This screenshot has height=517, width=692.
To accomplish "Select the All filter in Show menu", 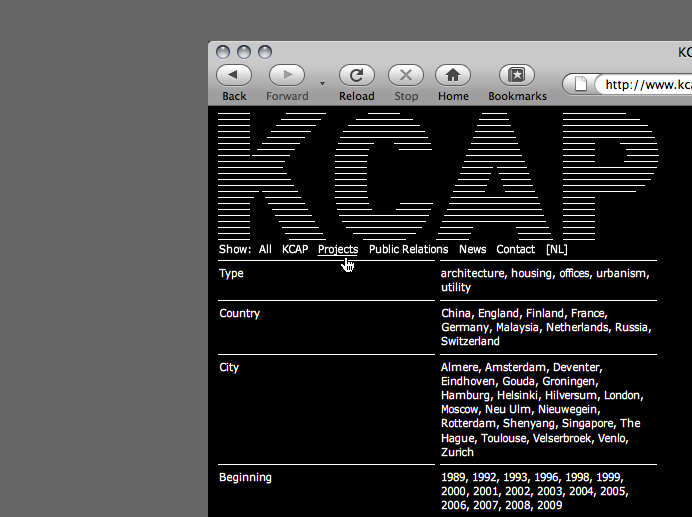I will [x=265, y=249].
